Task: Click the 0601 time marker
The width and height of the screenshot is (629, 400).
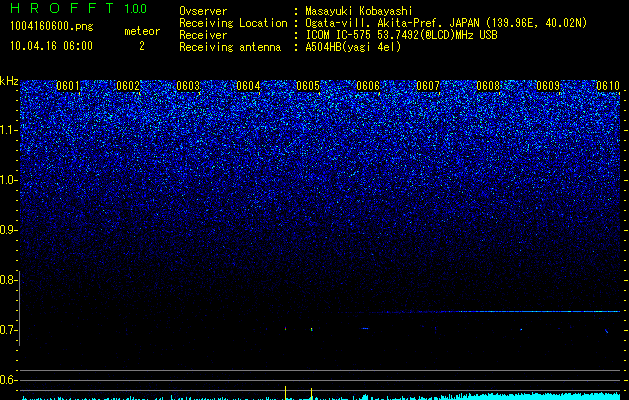Action: pyautogui.click(x=68, y=86)
